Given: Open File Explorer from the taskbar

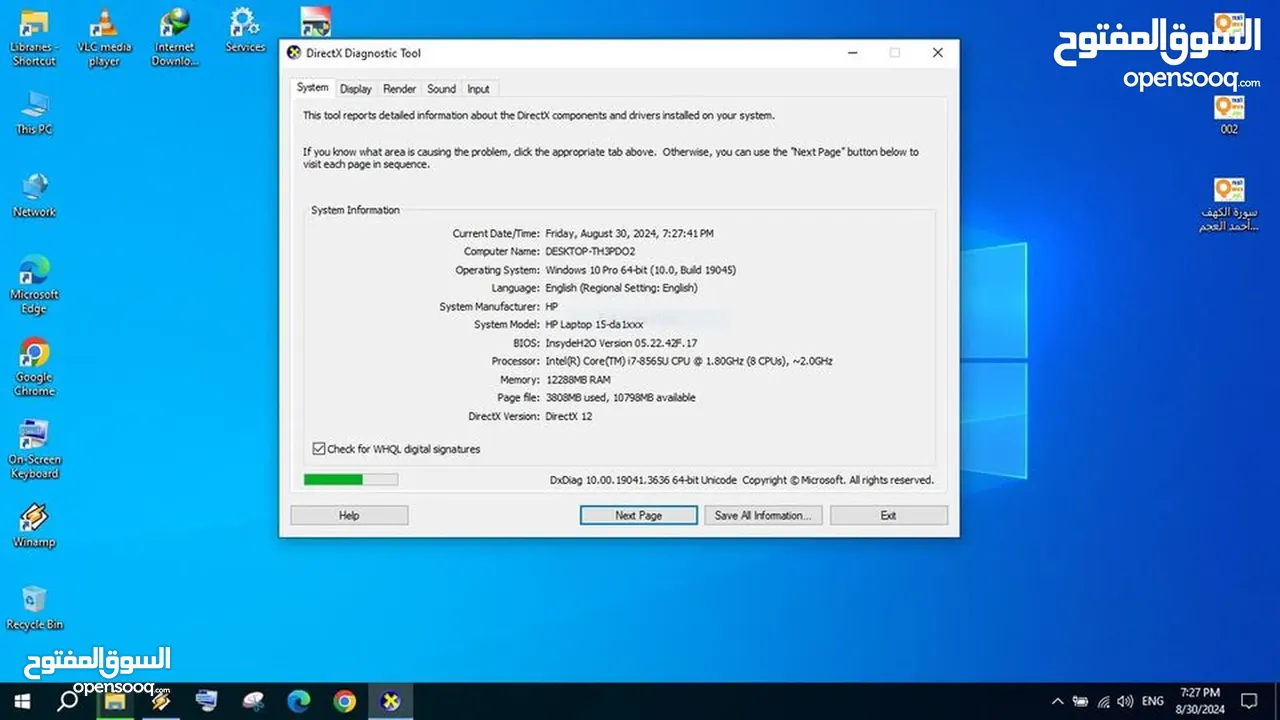Looking at the screenshot, I should click(x=114, y=701).
